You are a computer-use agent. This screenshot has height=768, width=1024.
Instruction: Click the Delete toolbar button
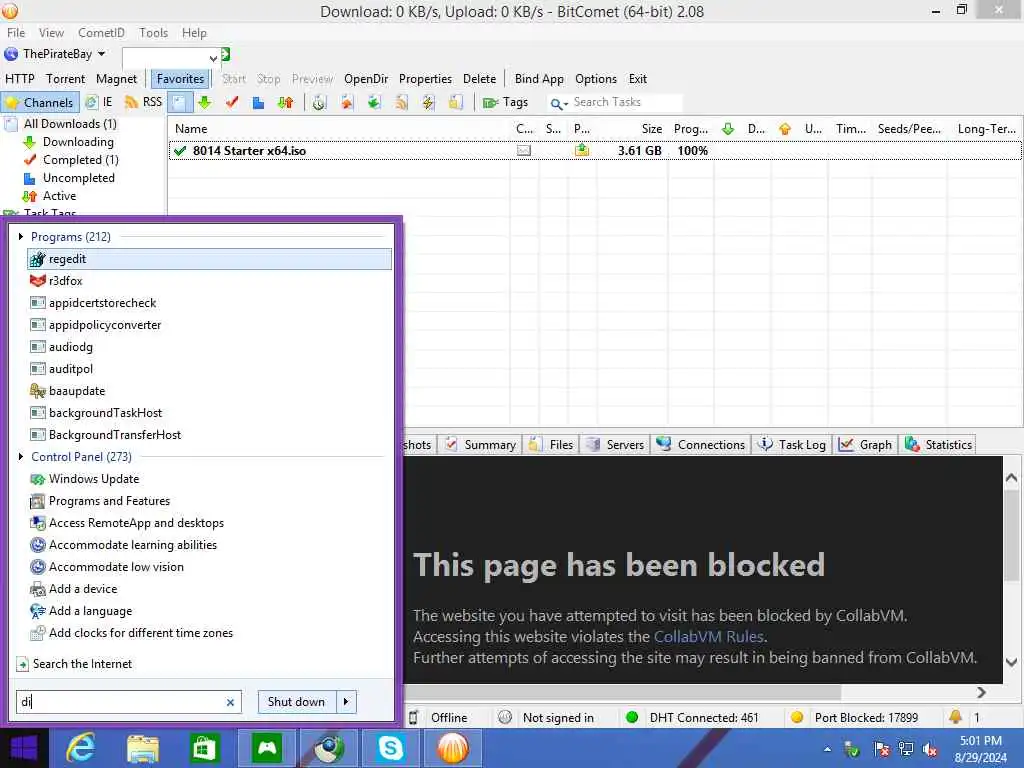coord(479,79)
